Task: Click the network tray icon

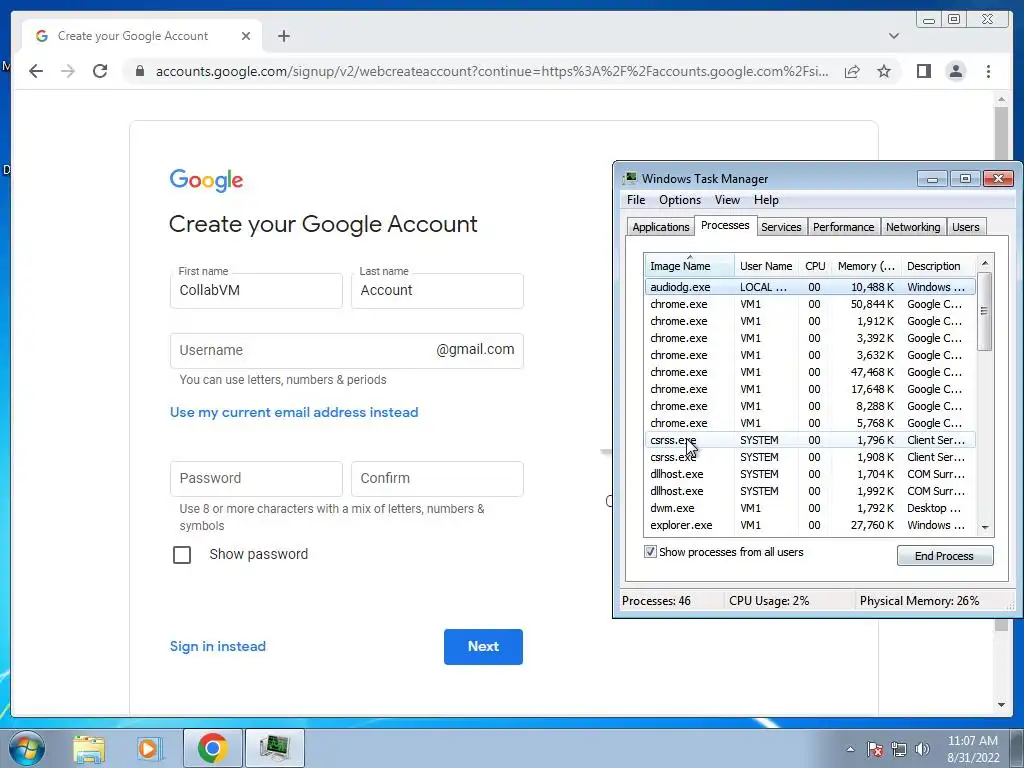Action: pyautogui.click(x=899, y=749)
